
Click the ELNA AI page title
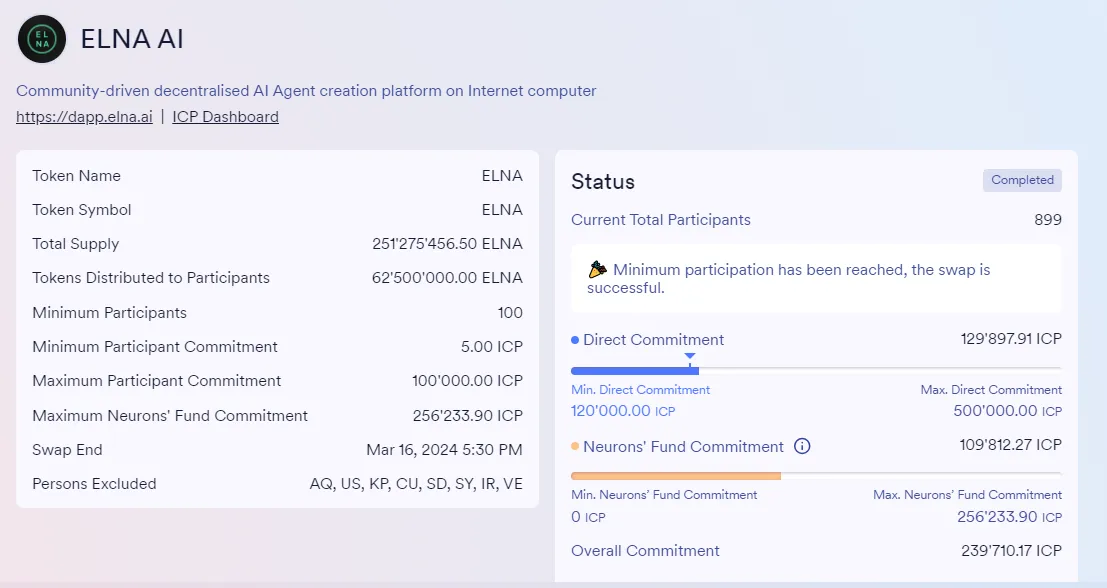(132, 40)
